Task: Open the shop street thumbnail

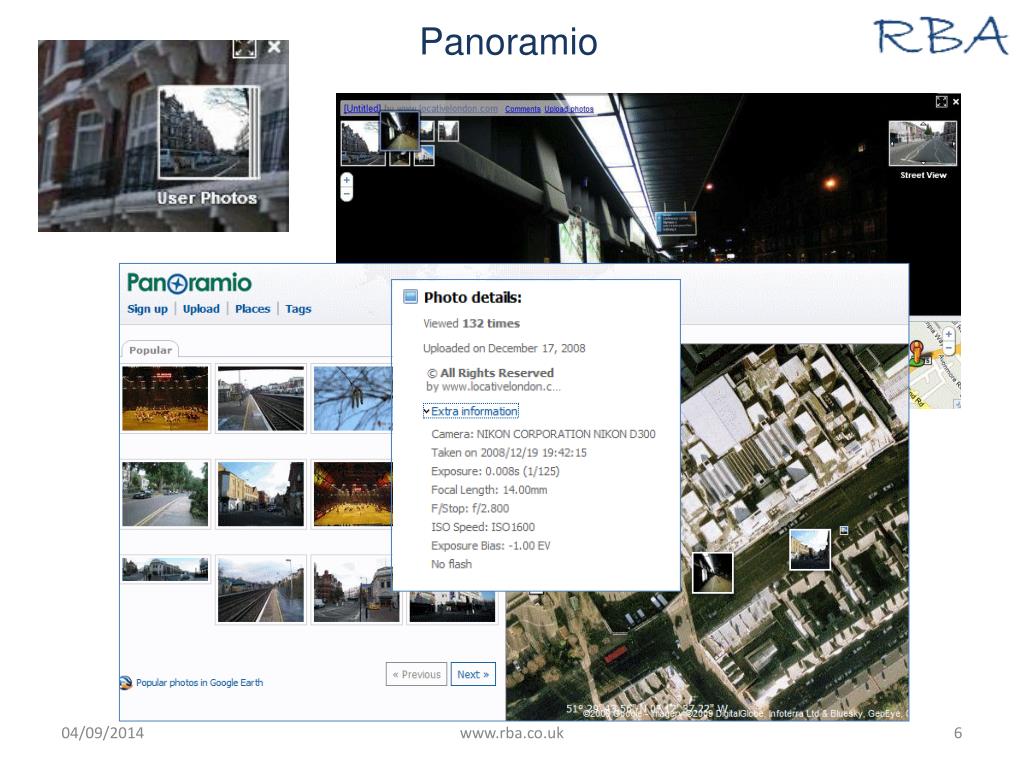Action: (x=261, y=494)
